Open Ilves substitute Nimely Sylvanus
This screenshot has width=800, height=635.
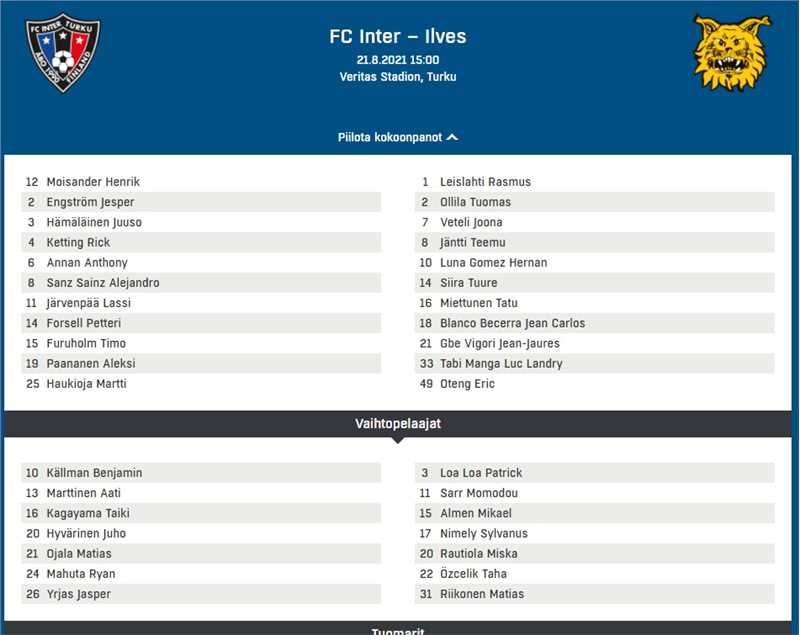tap(484, 534)
